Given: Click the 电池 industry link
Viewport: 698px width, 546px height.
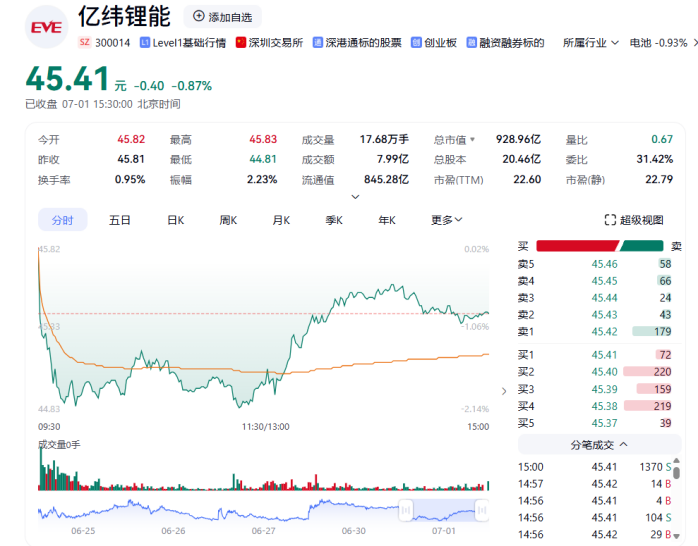Looking at the screenshot, I should click(639, 43).
